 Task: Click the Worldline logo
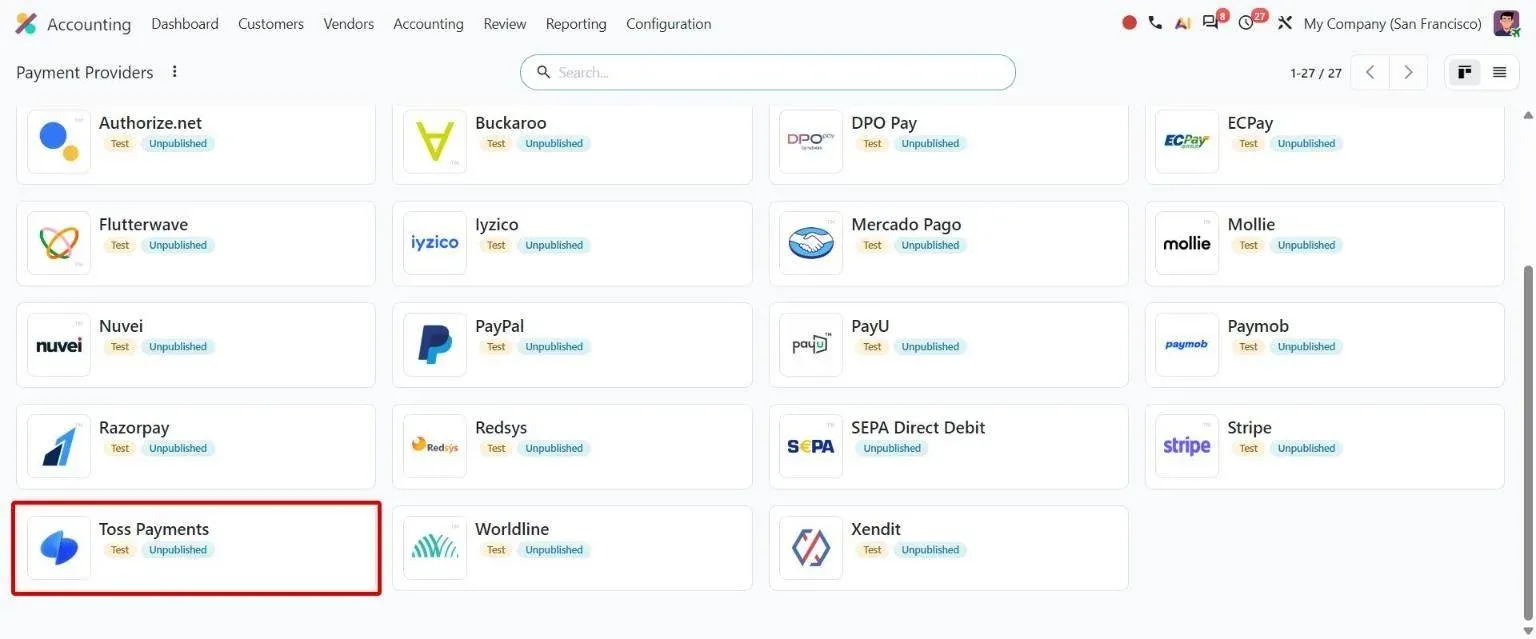[435, 548]
